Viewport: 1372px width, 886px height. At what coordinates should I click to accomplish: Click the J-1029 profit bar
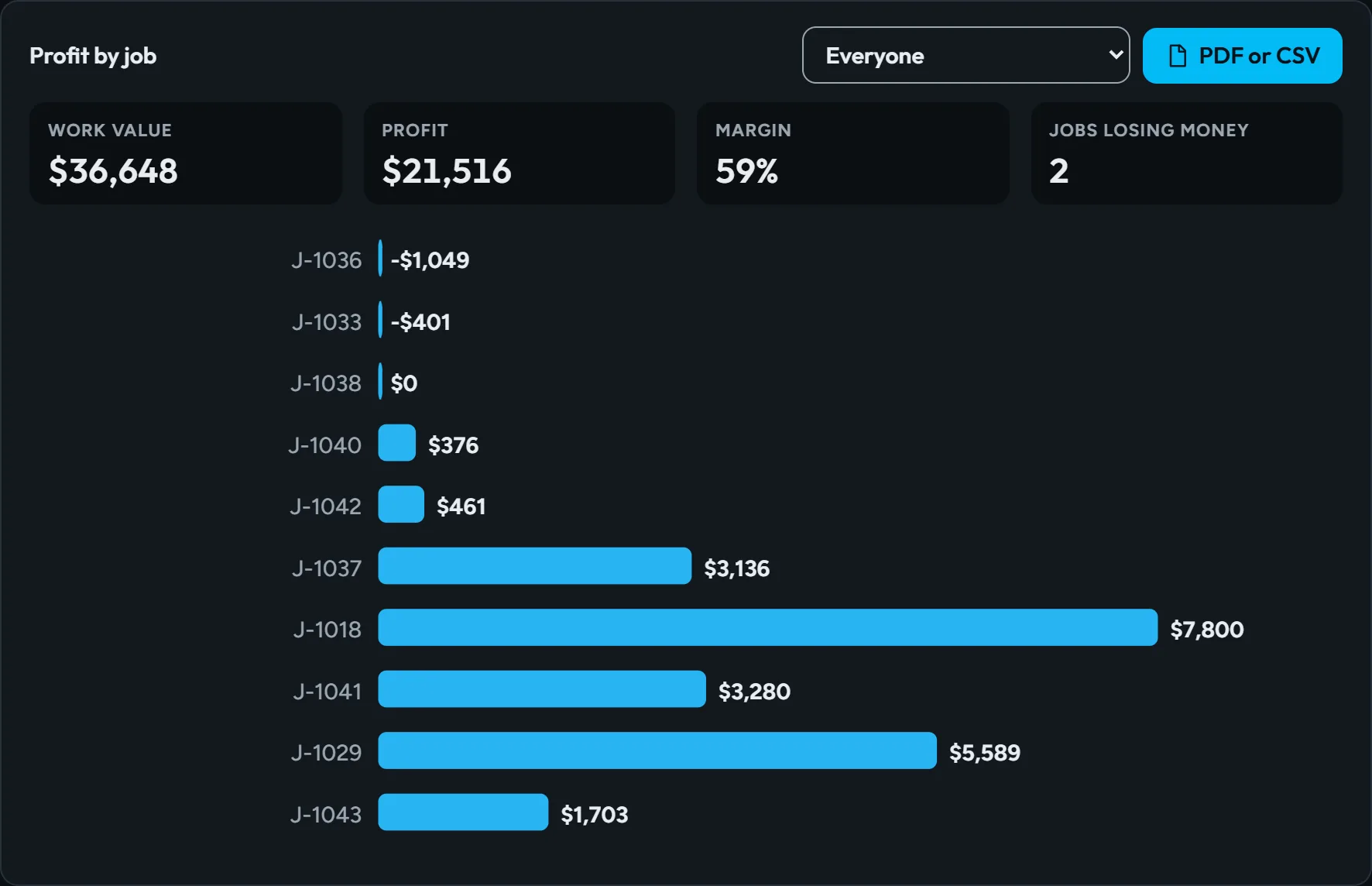click(657, 750)
